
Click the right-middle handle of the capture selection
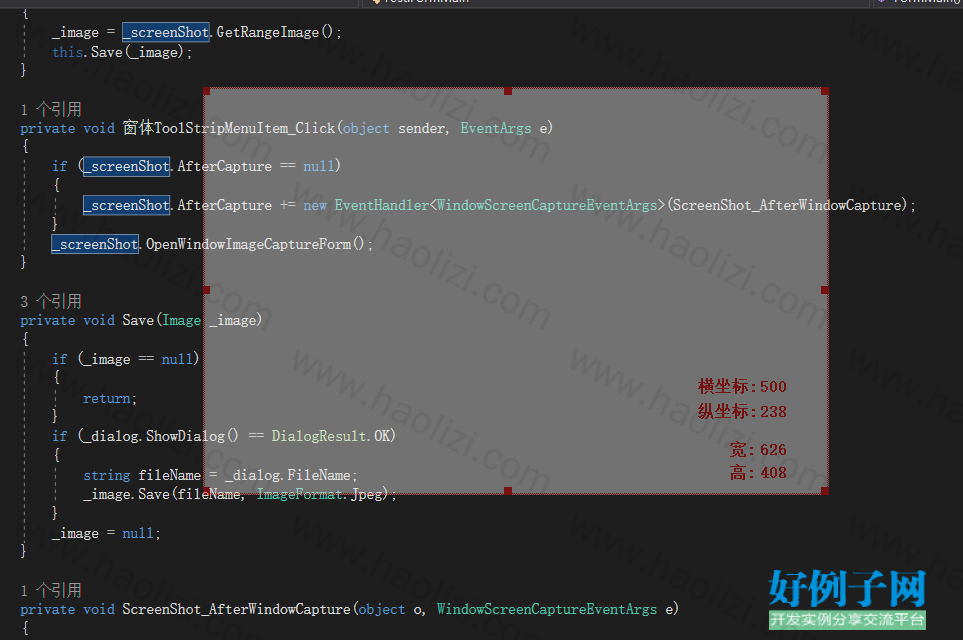[825, 290]
